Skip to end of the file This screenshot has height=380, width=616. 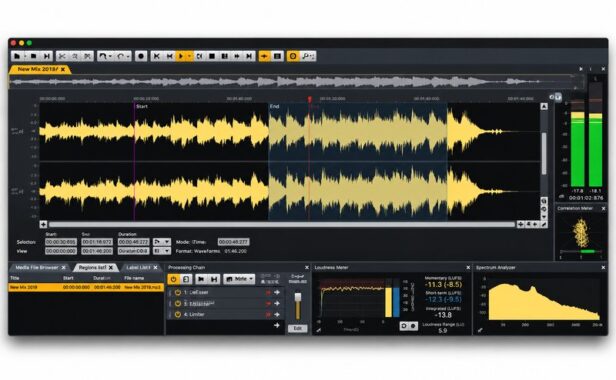click(x=249, y=56)
